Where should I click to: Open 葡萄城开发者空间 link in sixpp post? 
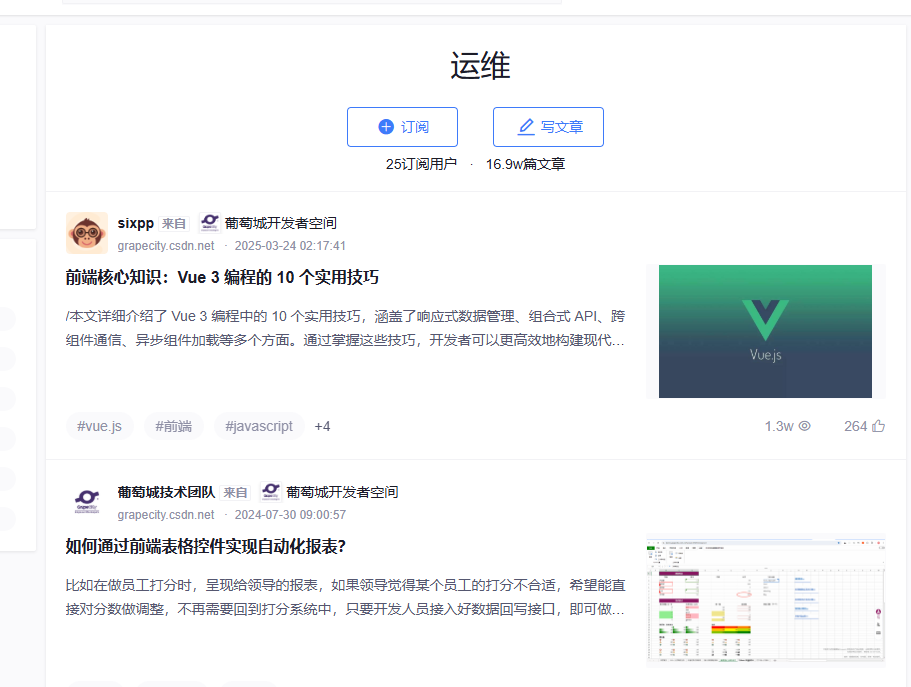(281, 223)
